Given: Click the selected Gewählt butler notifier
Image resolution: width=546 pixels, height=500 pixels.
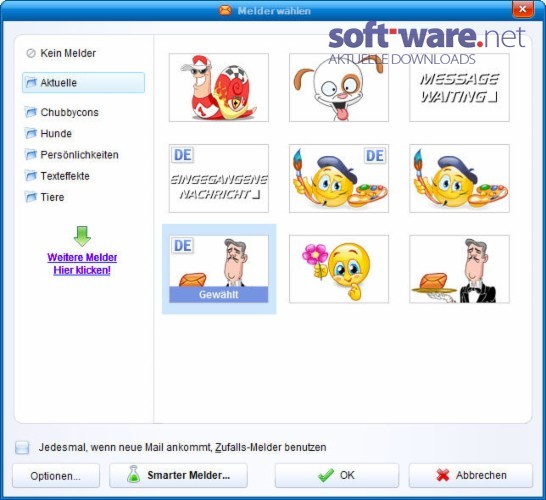Looking at the screenshot, I should tap(219, 269).
